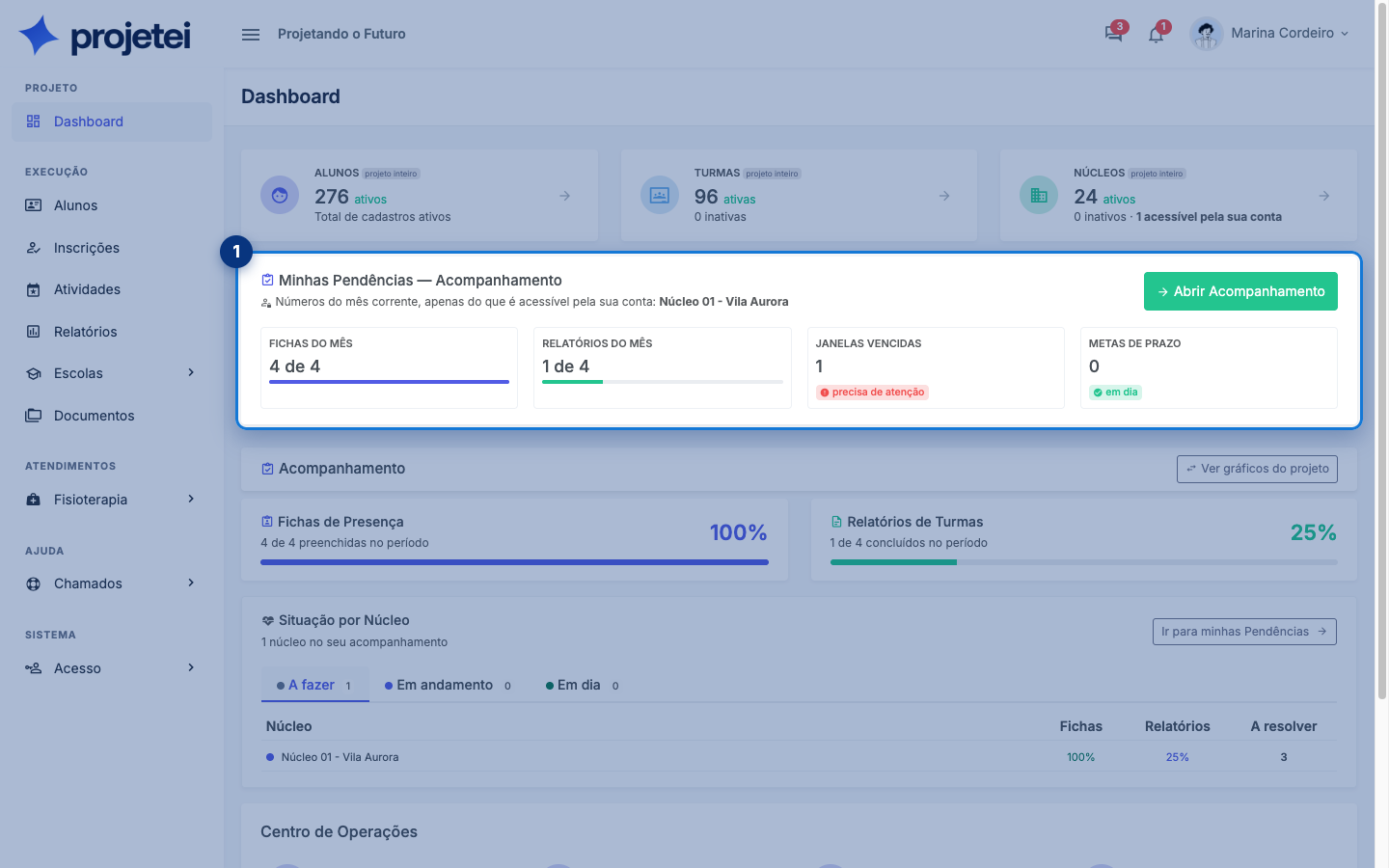Click the Documentos folder icon
1389x868 pixels.
point(34,416)
